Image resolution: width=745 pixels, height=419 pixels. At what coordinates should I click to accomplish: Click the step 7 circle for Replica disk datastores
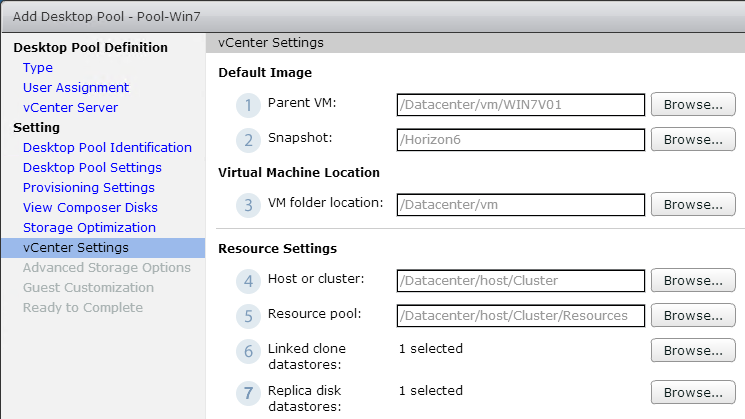click(248, 393)
